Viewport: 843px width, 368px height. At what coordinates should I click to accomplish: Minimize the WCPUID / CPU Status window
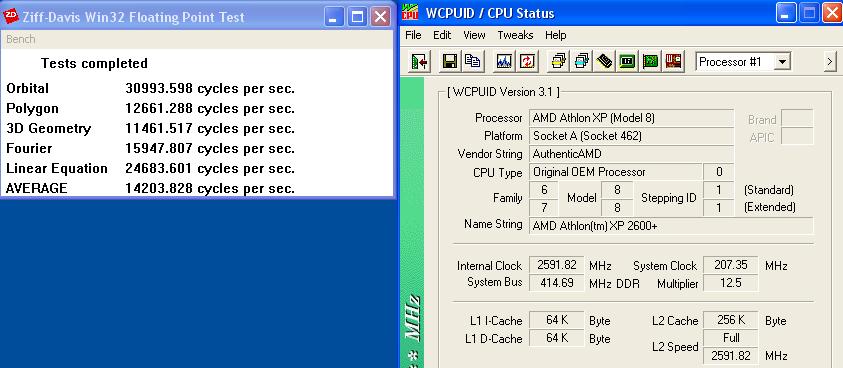[x=787, y=13]
